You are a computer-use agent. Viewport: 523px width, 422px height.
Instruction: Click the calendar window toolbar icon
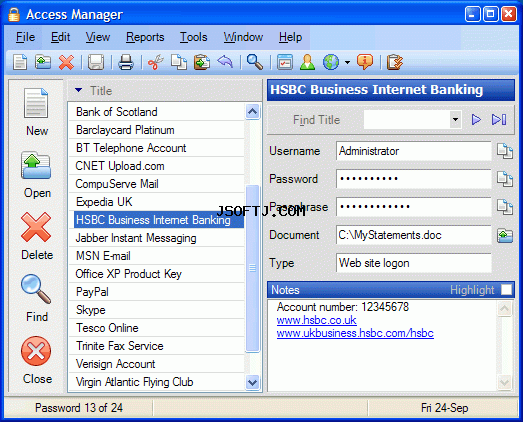[x=285, y=62]
